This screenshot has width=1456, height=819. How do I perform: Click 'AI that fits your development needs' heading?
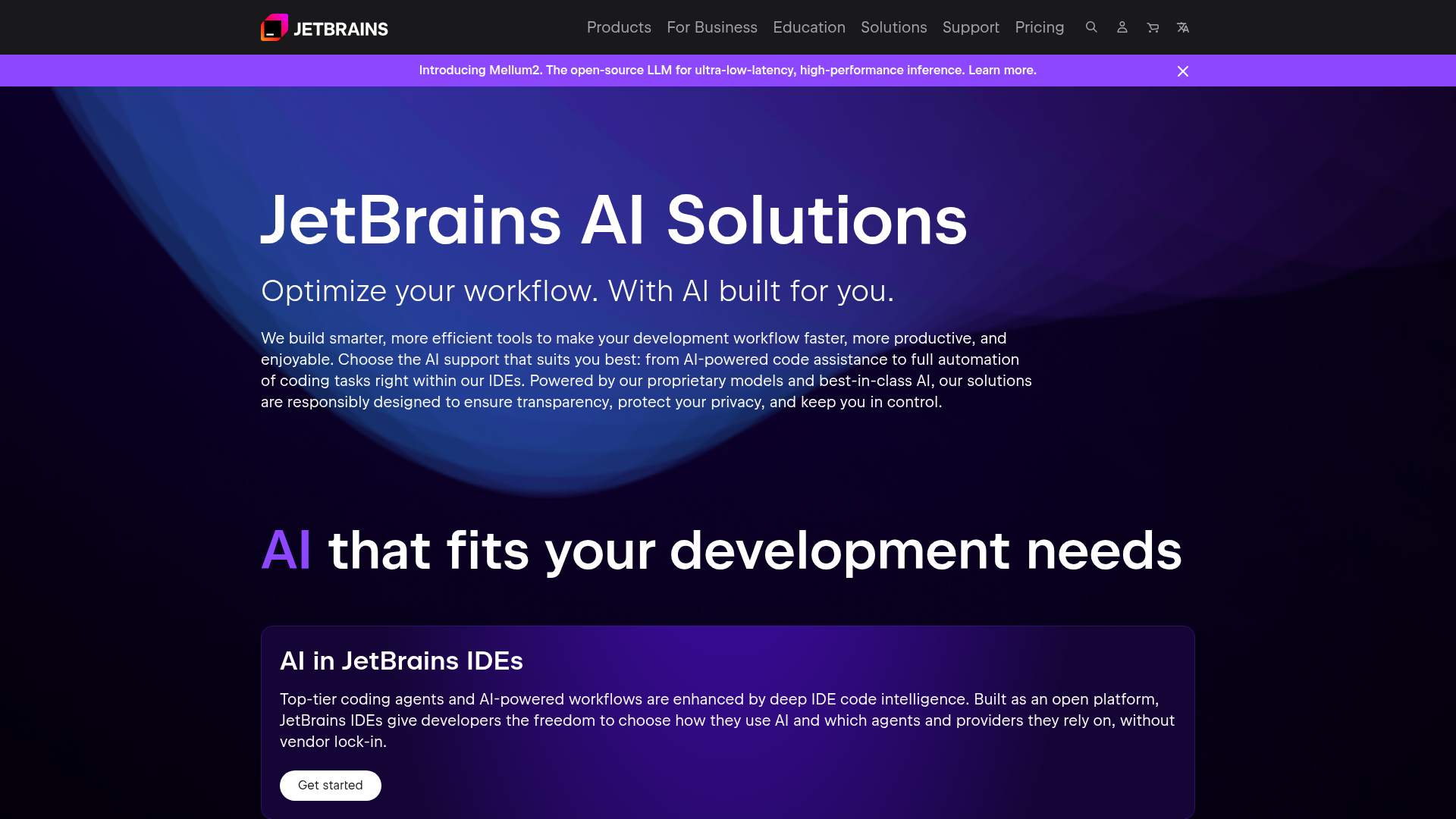[x=721, y=551]
